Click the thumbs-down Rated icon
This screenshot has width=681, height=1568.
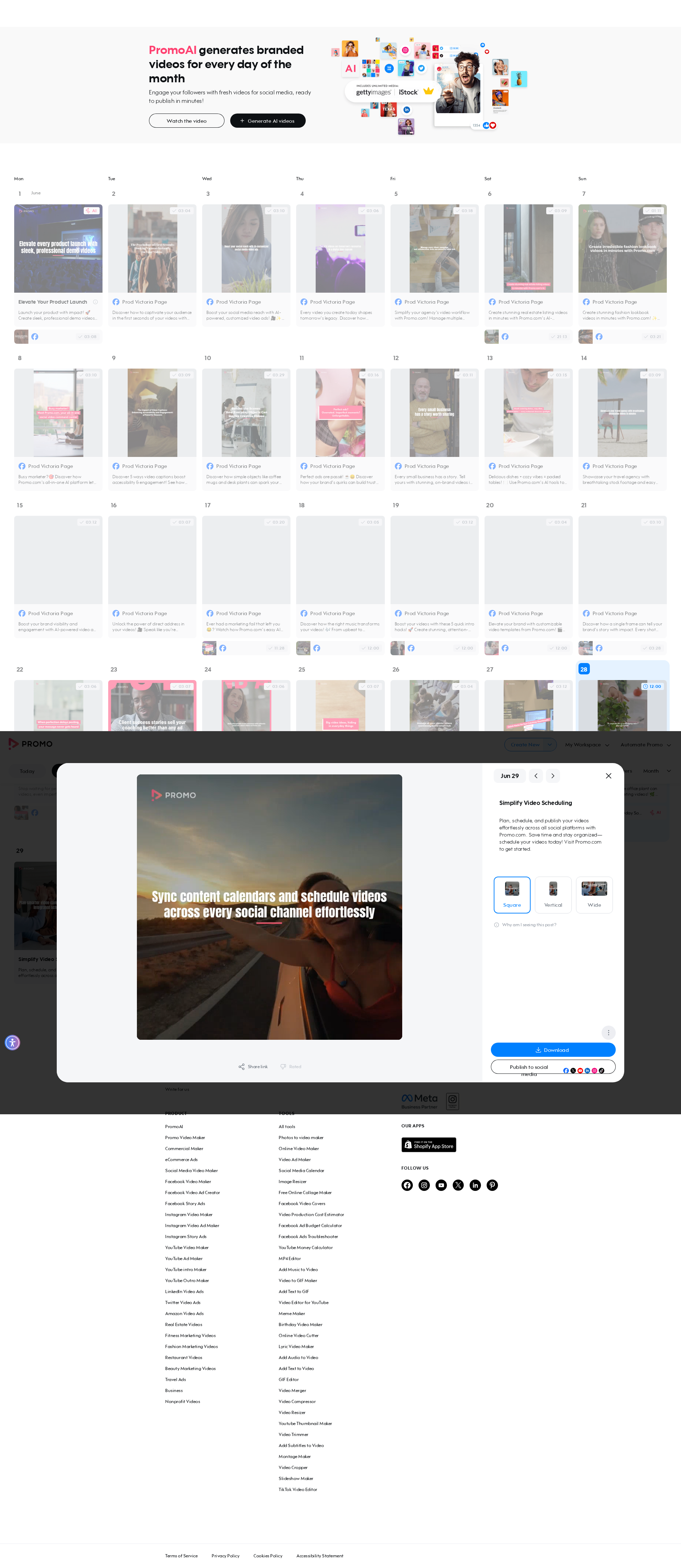coord(283,1066)
